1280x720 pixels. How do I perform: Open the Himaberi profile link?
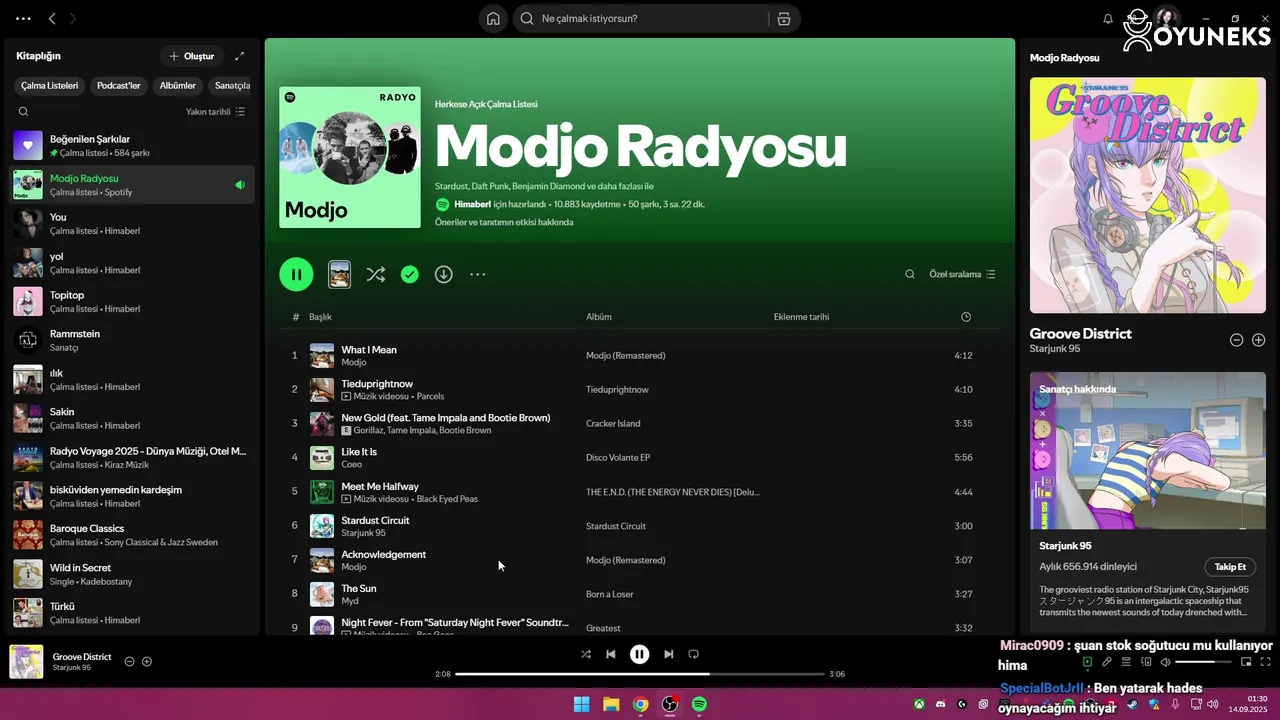[x=472, y=204]
